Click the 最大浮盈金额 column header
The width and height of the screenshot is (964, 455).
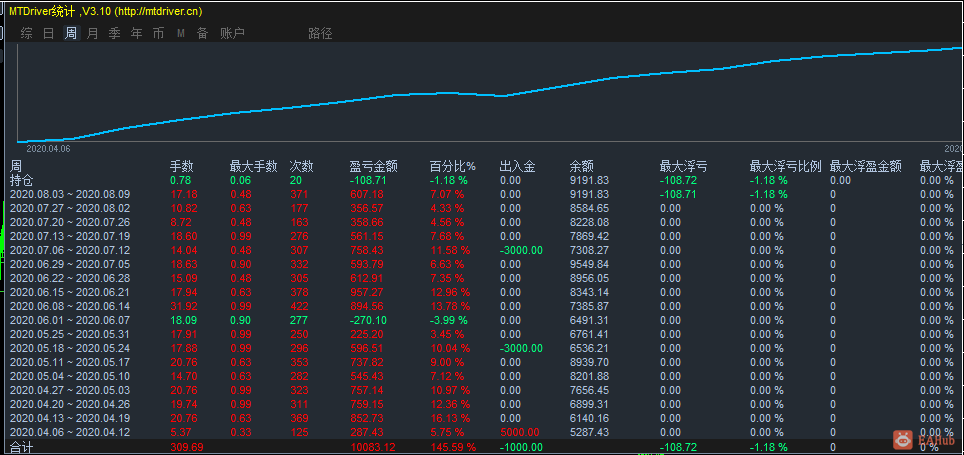pyautogui.click(x=866, y=166)
